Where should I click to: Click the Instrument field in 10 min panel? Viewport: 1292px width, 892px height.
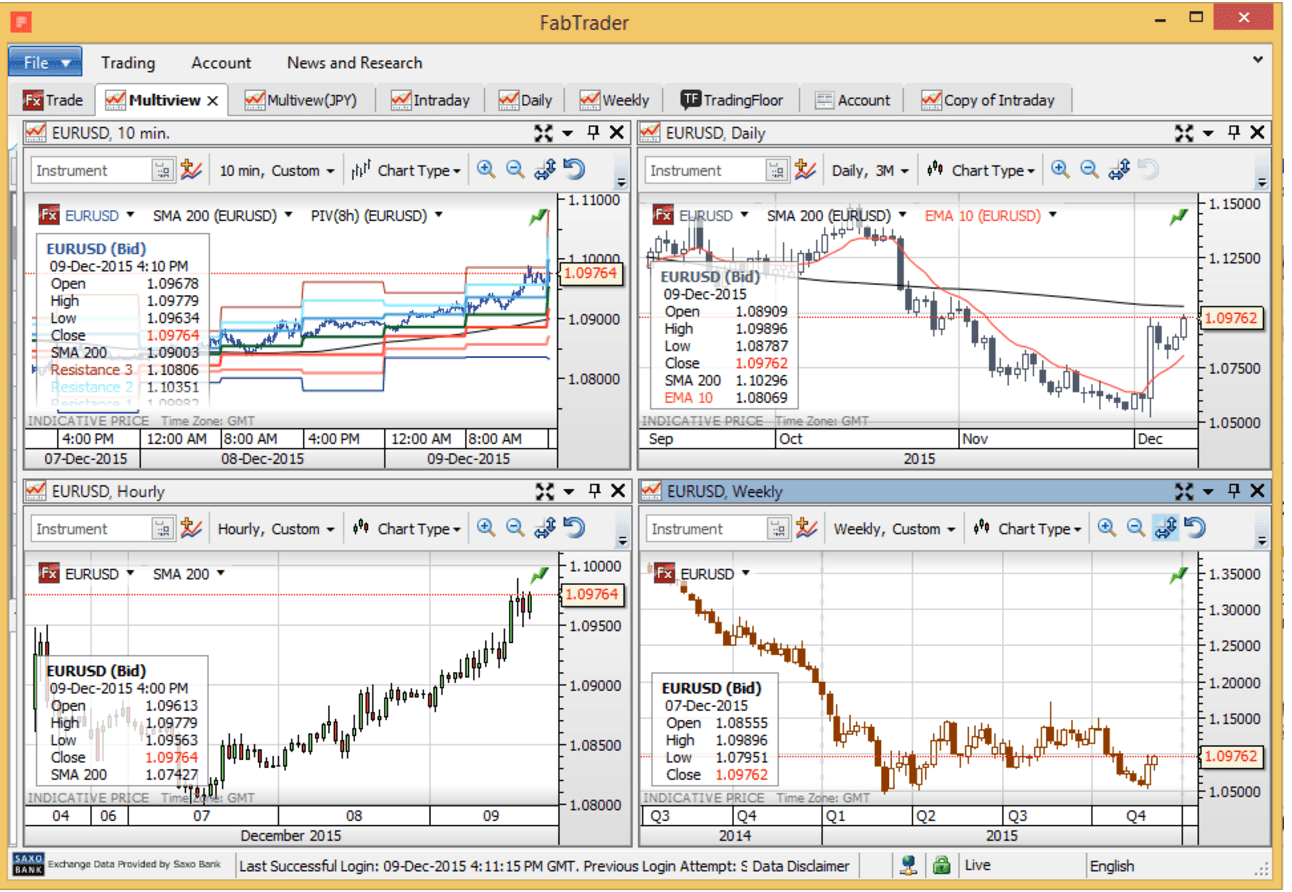tap(91, 171)
